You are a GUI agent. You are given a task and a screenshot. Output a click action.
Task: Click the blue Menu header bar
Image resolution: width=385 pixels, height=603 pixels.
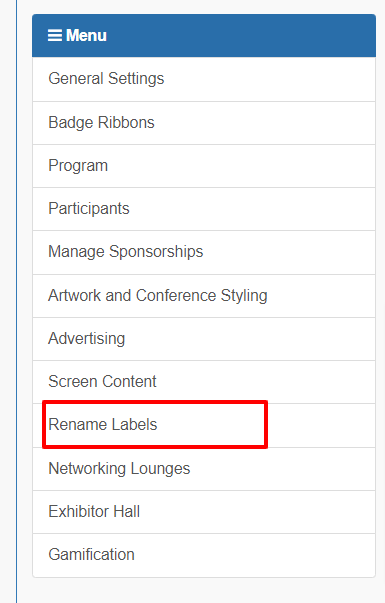click(x=204, y=36)
